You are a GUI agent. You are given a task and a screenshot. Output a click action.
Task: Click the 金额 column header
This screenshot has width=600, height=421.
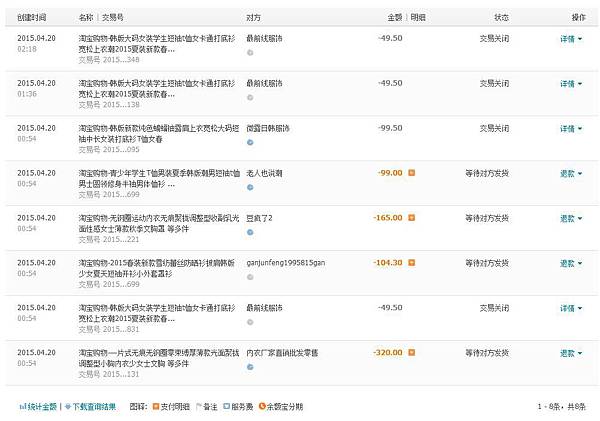coord(395,17)
